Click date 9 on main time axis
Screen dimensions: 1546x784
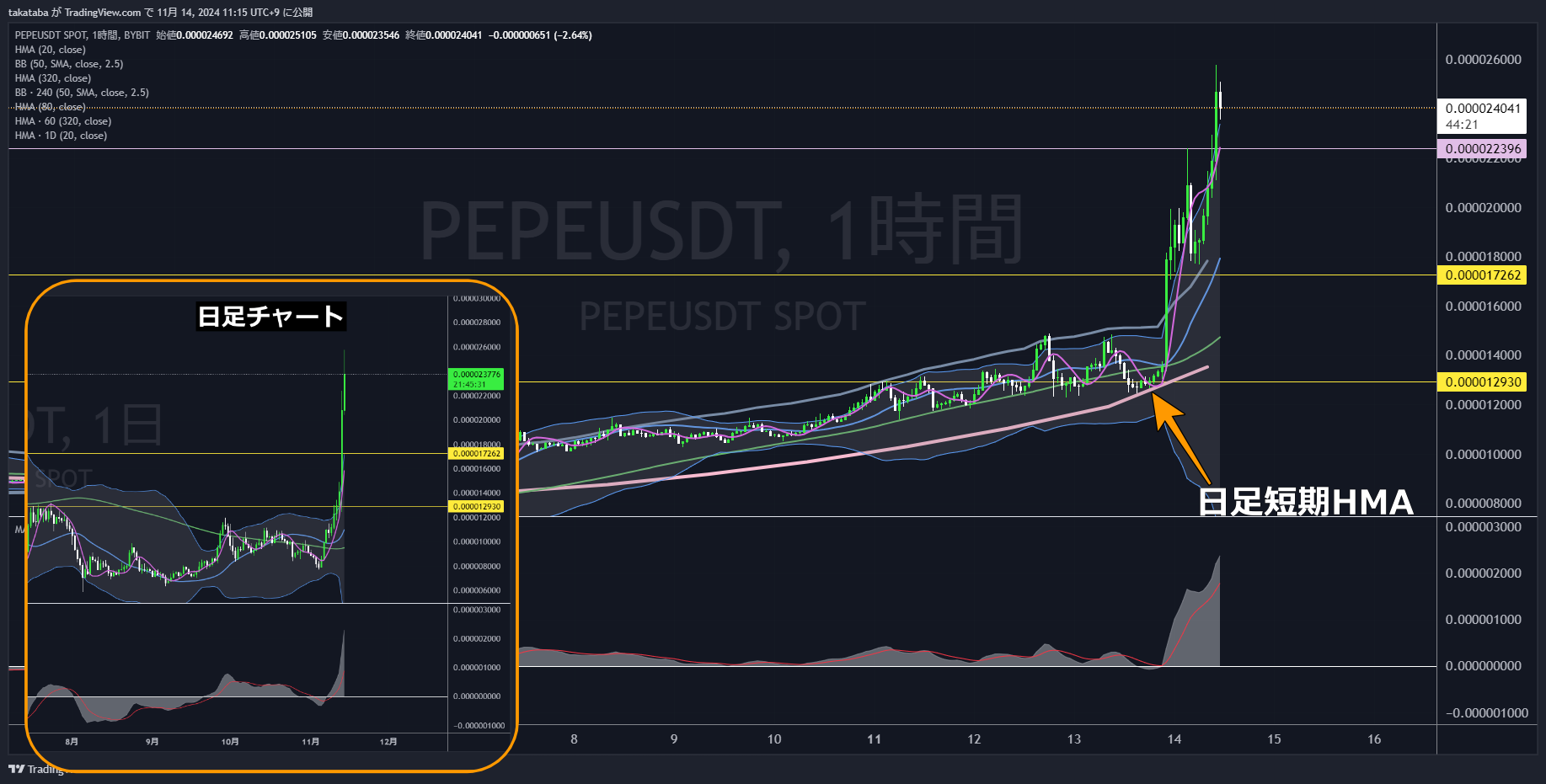[674, 739]
